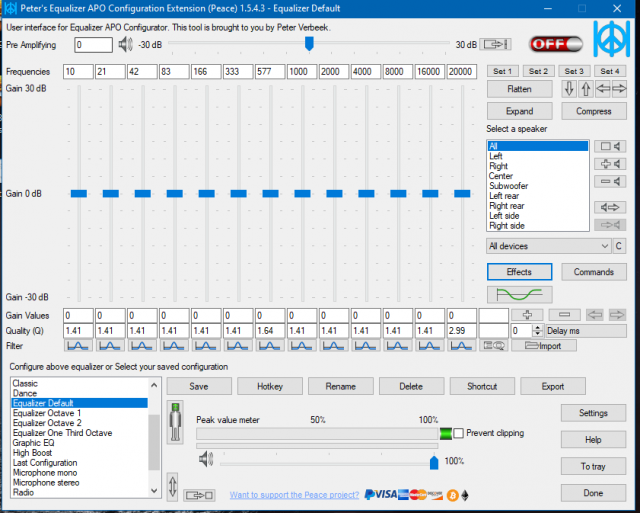
Task: Click the shift gains down arrow icon
Action: pos(568,89)
